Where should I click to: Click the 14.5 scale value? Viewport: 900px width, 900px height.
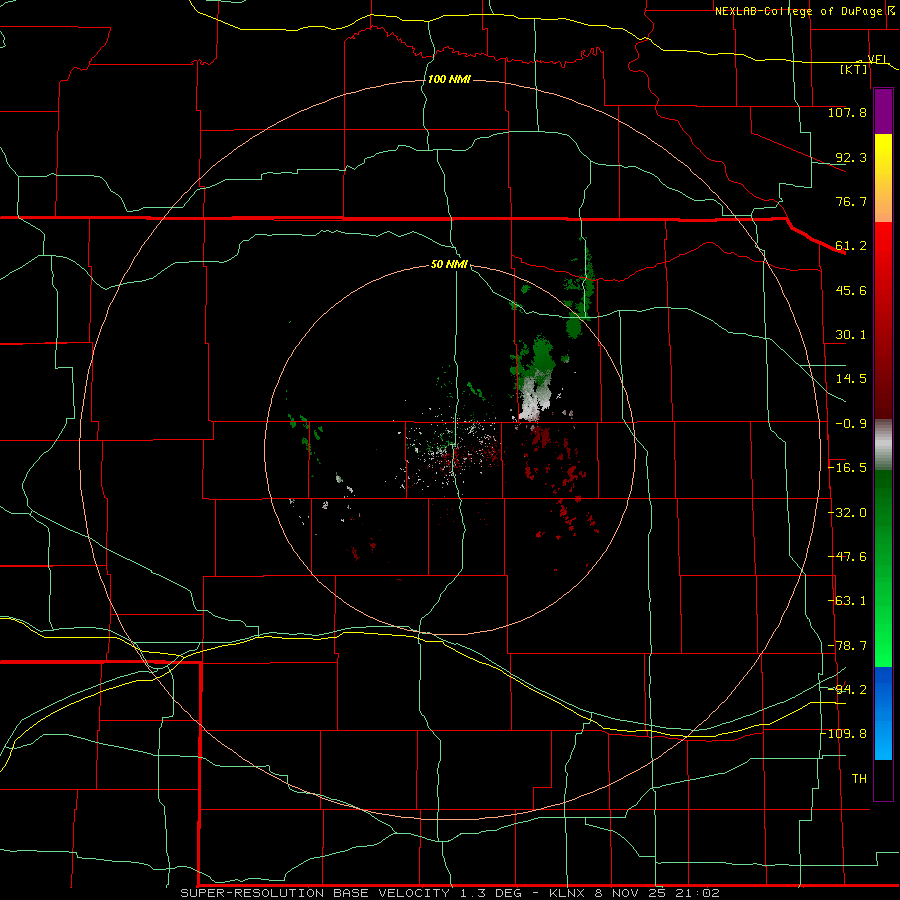[x=851, y=379]
